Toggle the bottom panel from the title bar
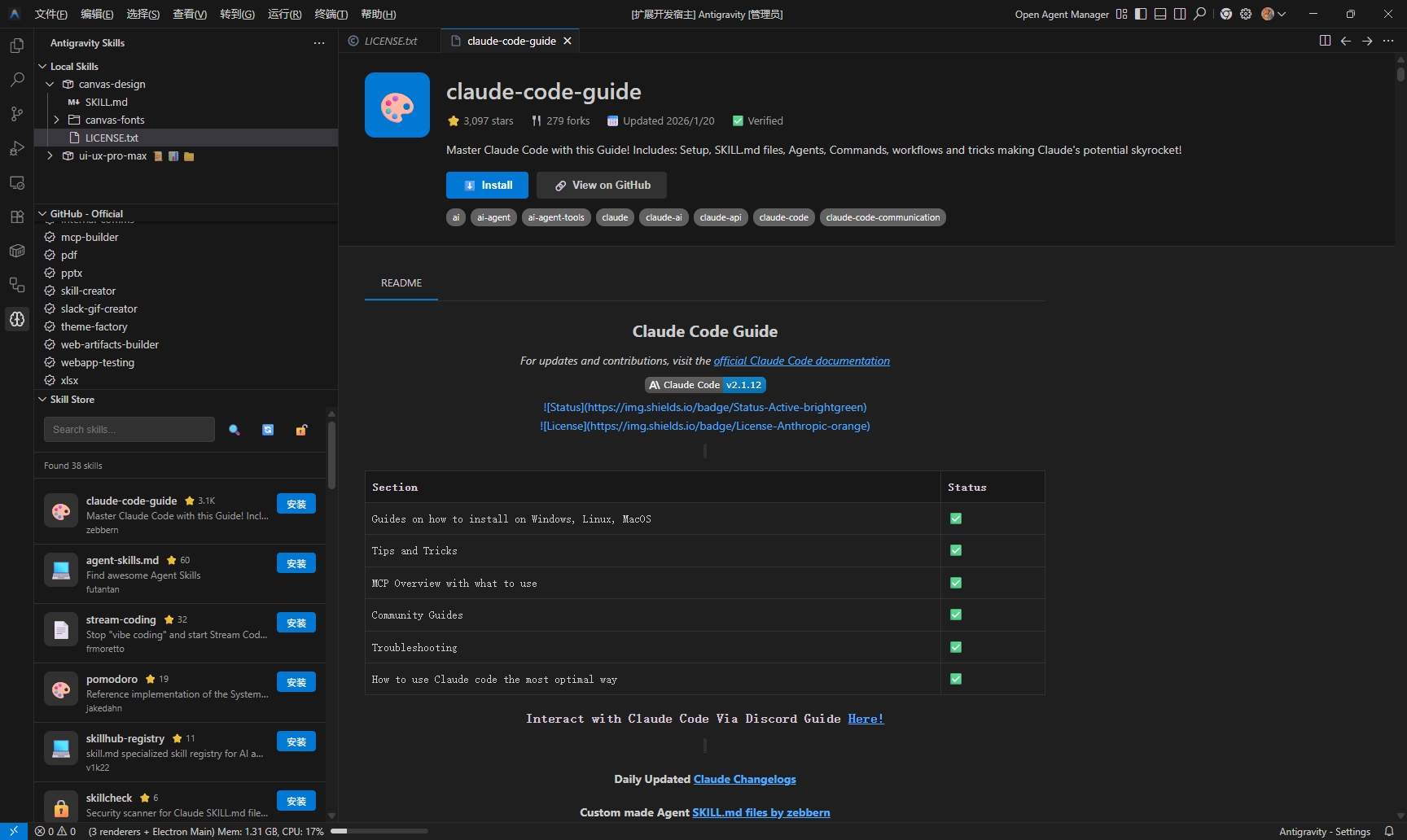Image resolution: width=1407 pixels, height=840 pixels. pyautogui.click(x=1160, y=14)
